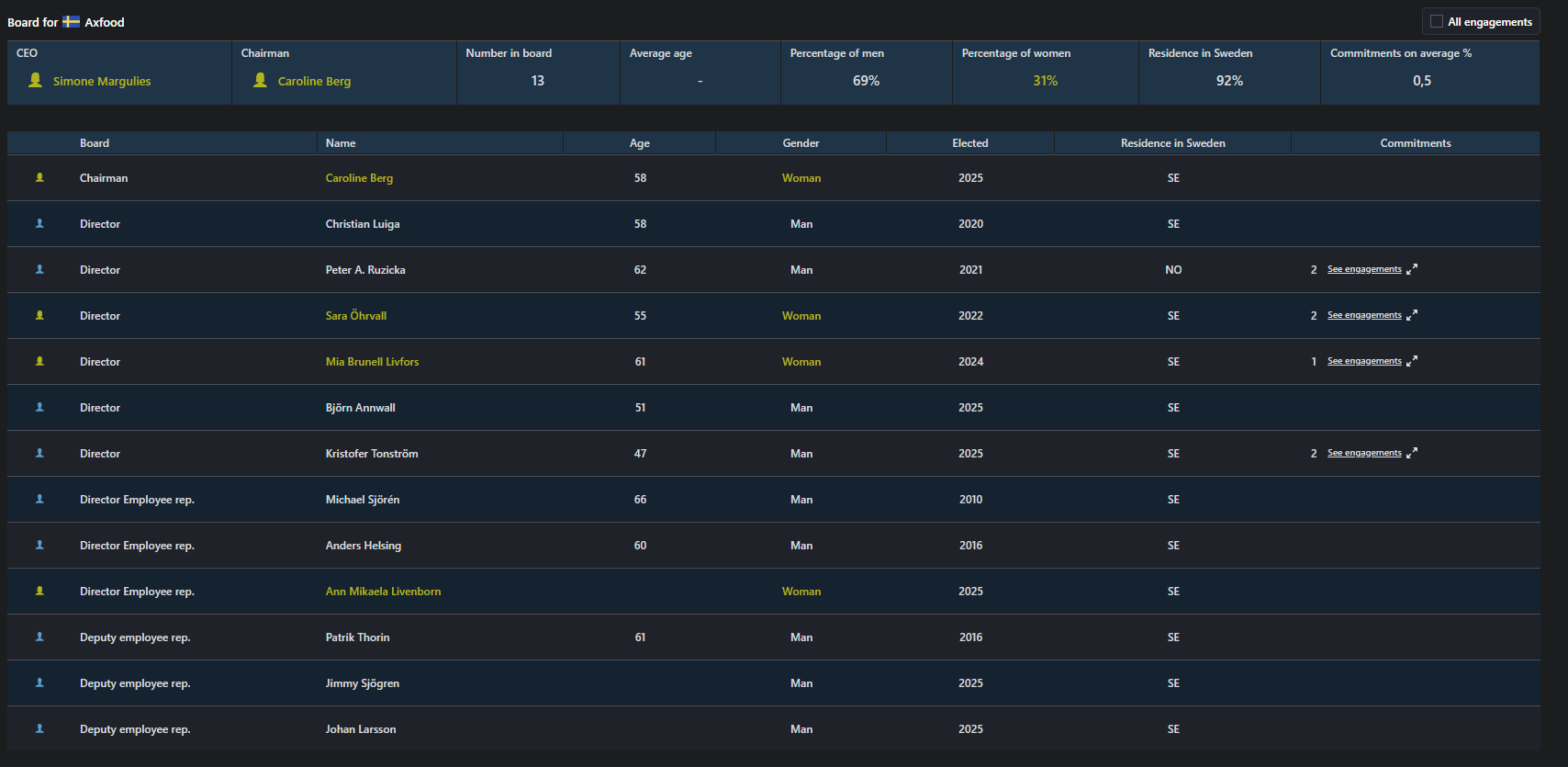
Task: Open expand icon for Kristofer Tonström's engagements
Action: pyautogui.click(x=1412, y=453)
